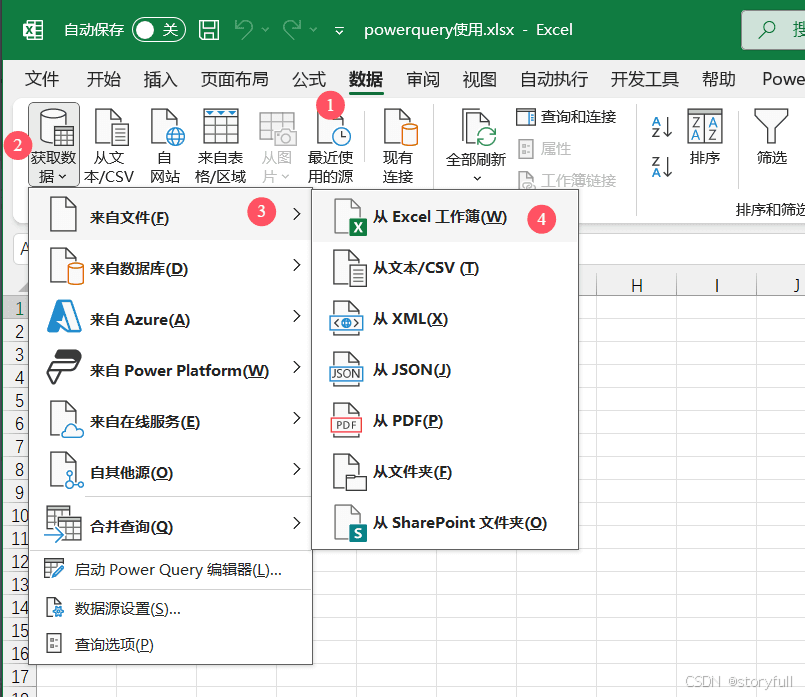
Task: Switch to the 开发工具 tab
Action: pos(645,79)
